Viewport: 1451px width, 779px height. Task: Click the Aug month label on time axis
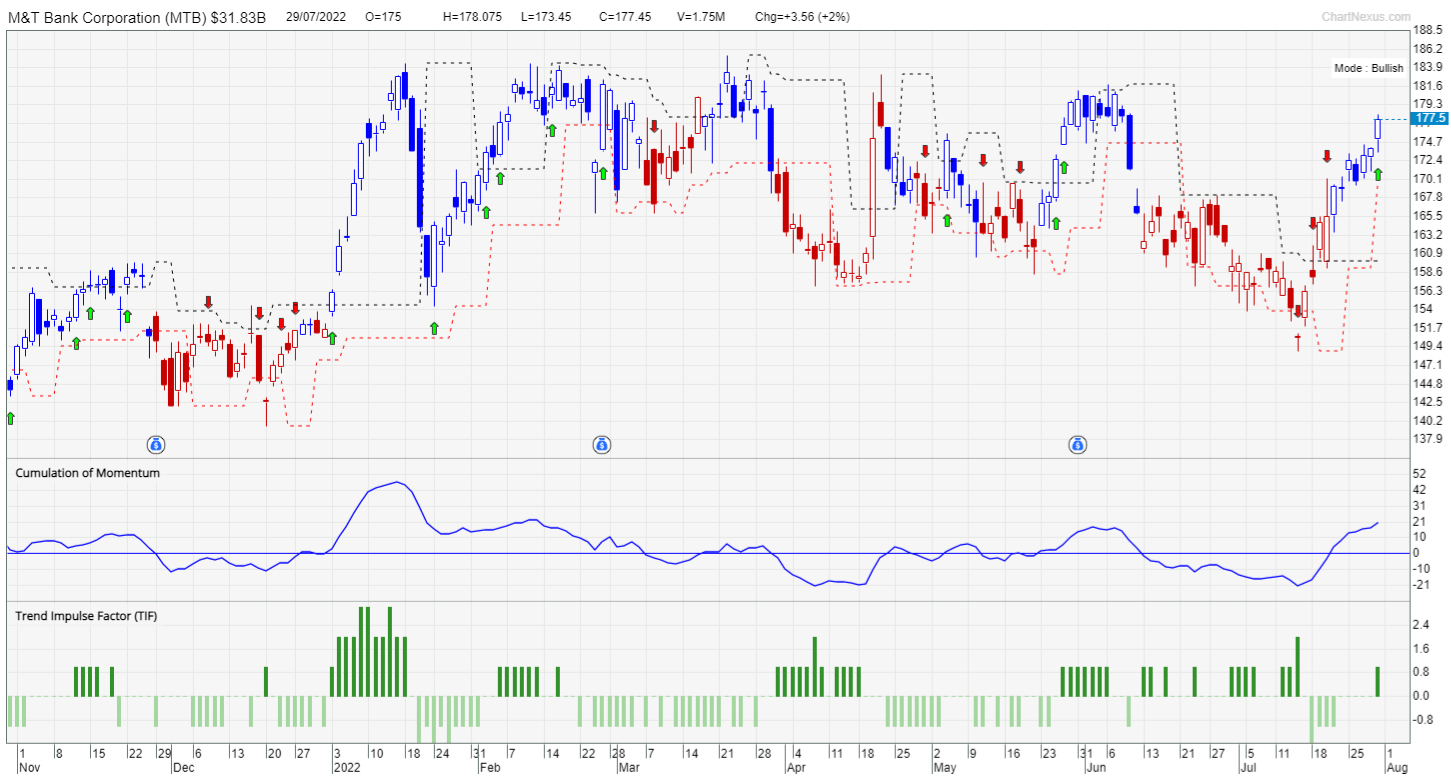pyautogui.click(x=1397, y=769)
